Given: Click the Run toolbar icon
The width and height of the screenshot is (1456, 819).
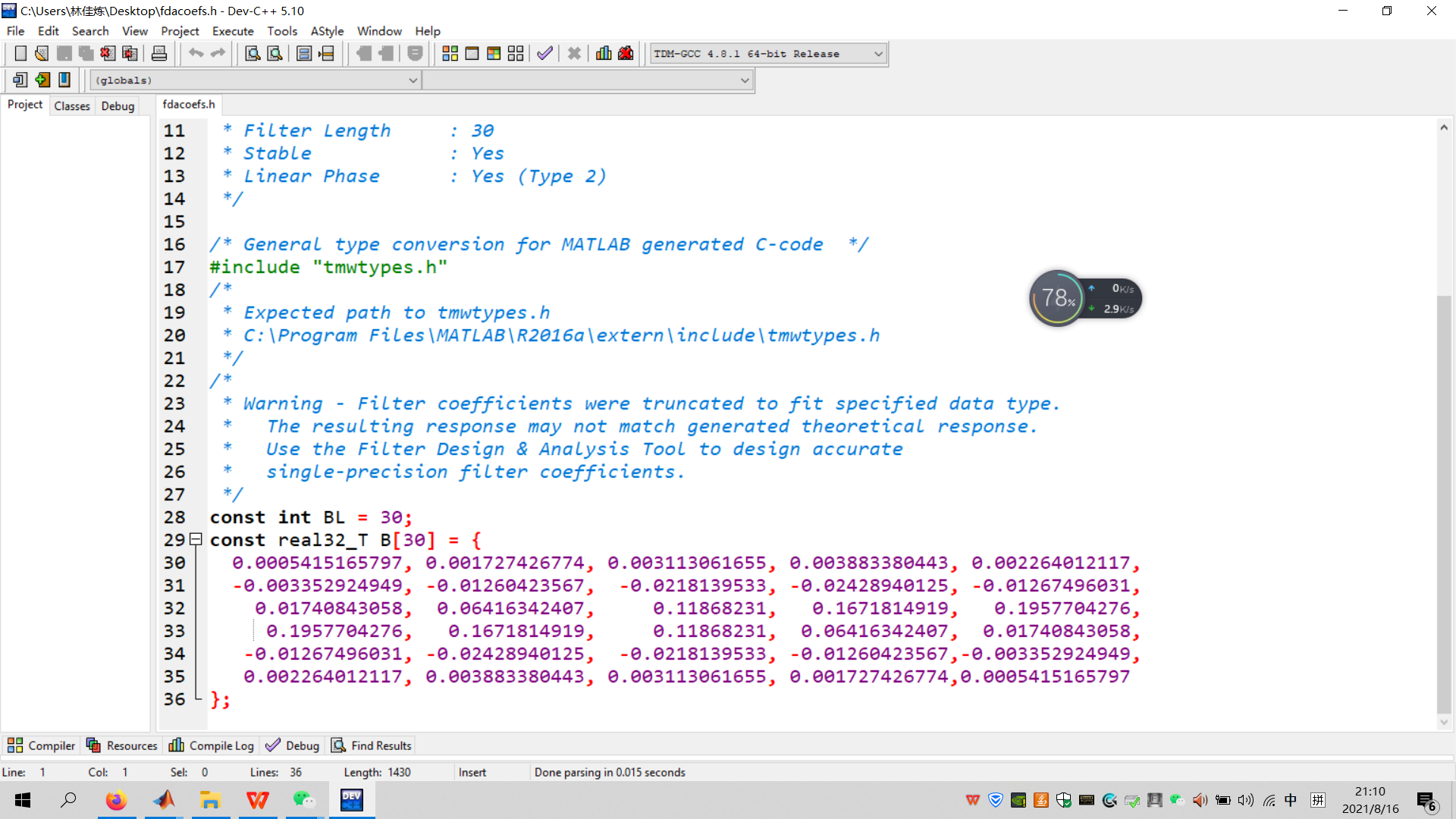Looking at the screenshot, I should click(472, 53).
